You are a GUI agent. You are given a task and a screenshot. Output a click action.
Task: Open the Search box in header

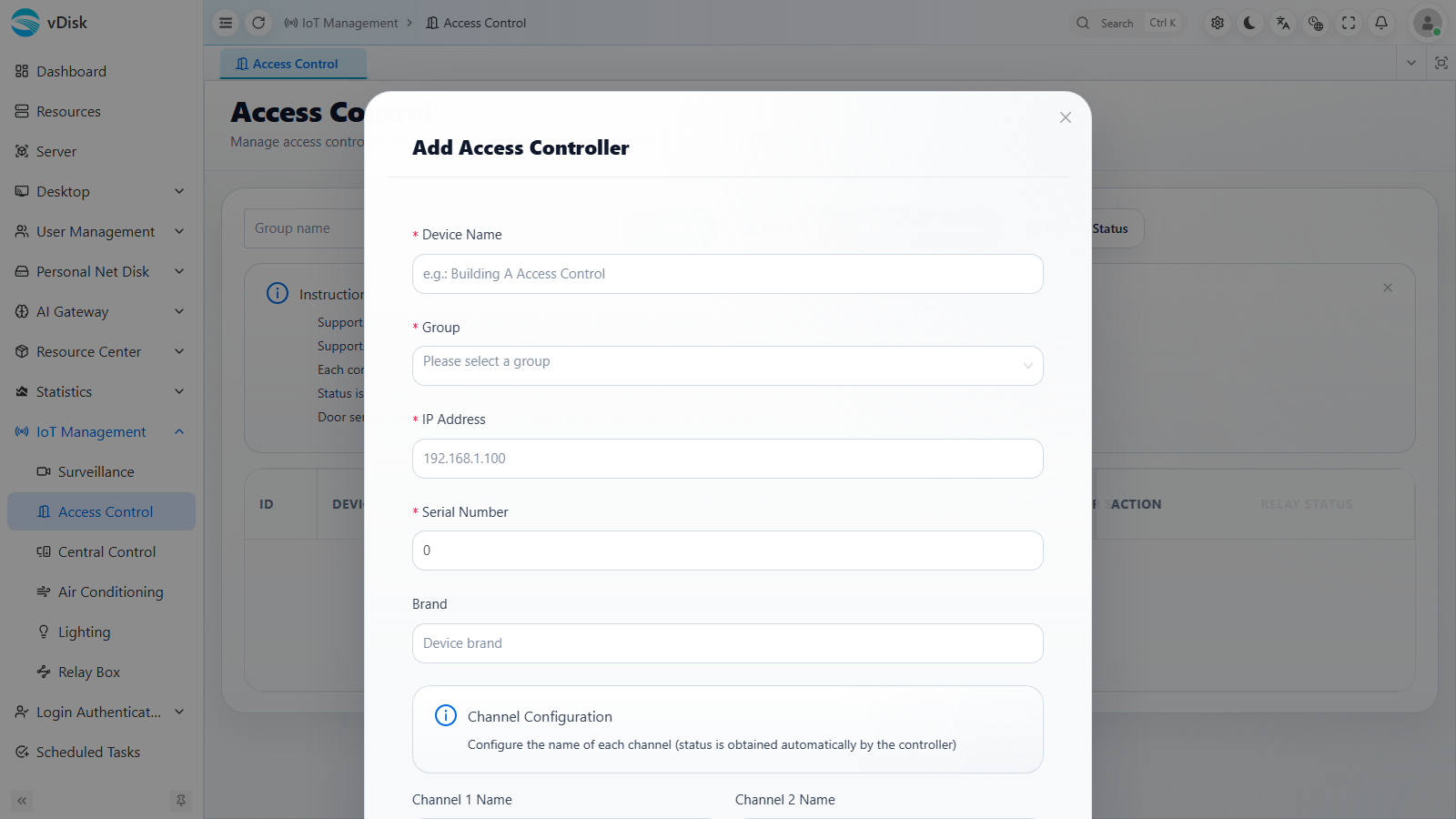point(1127,23)
